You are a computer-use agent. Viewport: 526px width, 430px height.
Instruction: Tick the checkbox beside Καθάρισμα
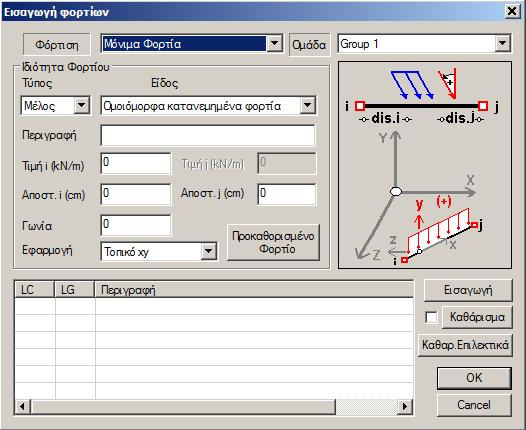(x=431, y=317)
